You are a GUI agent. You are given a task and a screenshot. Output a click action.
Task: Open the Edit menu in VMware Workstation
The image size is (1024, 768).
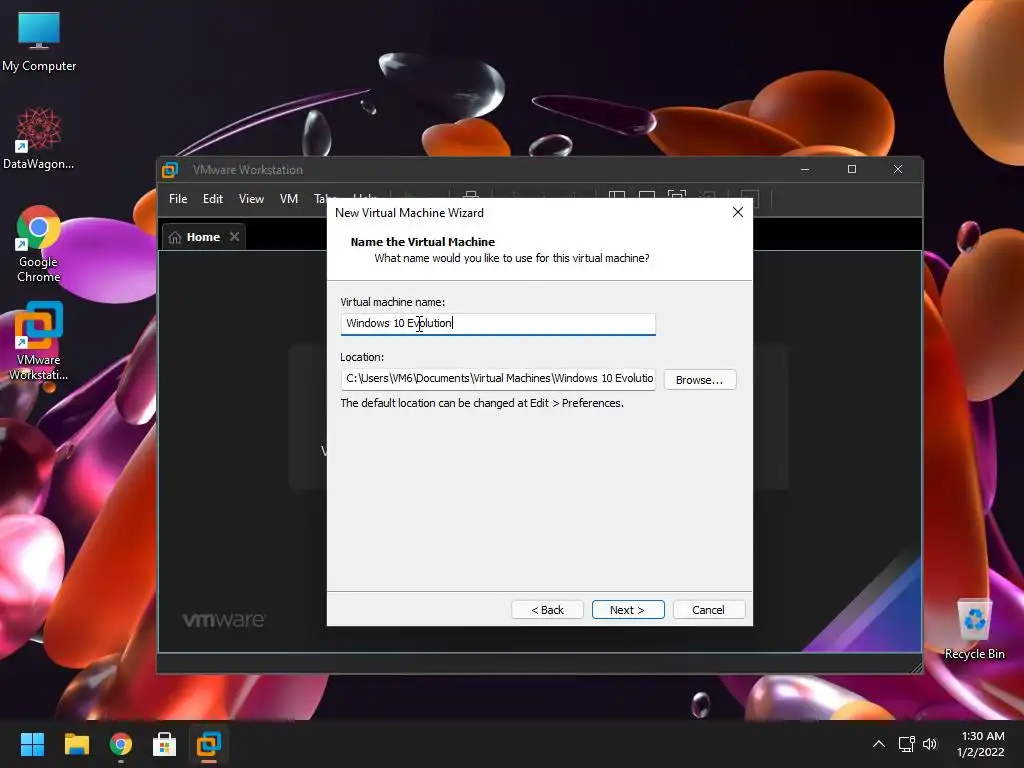(212, 199)
